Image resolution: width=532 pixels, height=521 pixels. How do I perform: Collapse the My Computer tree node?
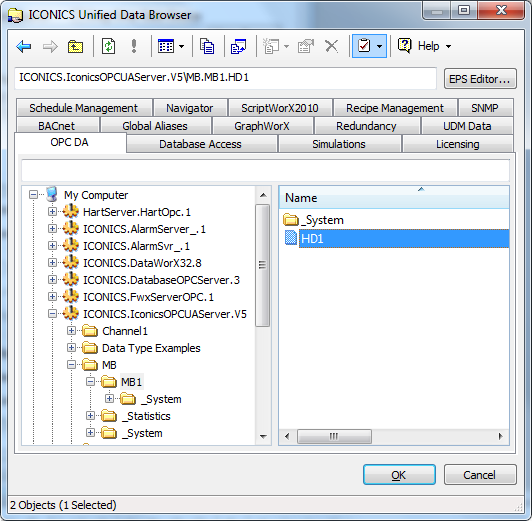pyautogui.click(x=33, y=195)
